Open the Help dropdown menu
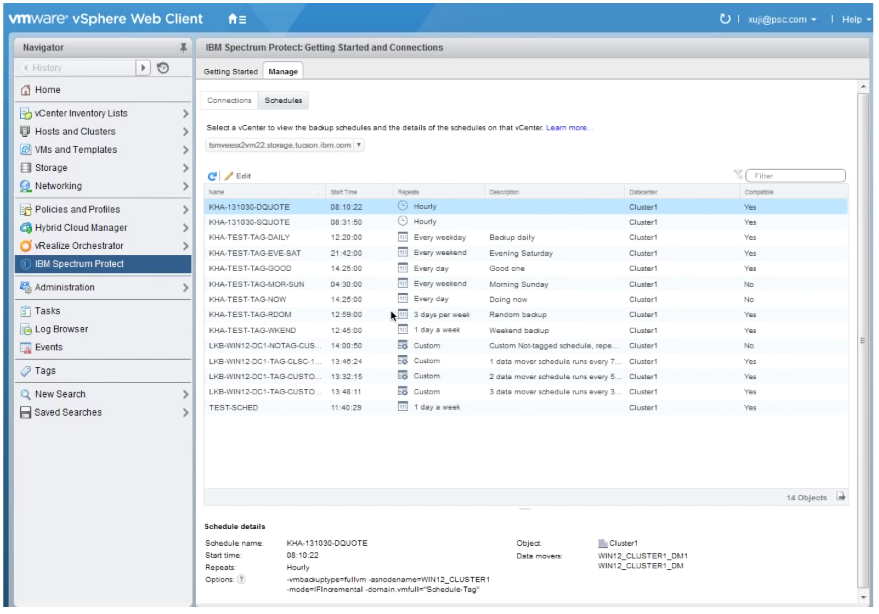The width and height of the screenshot is (879, 614). click(857, 19)
